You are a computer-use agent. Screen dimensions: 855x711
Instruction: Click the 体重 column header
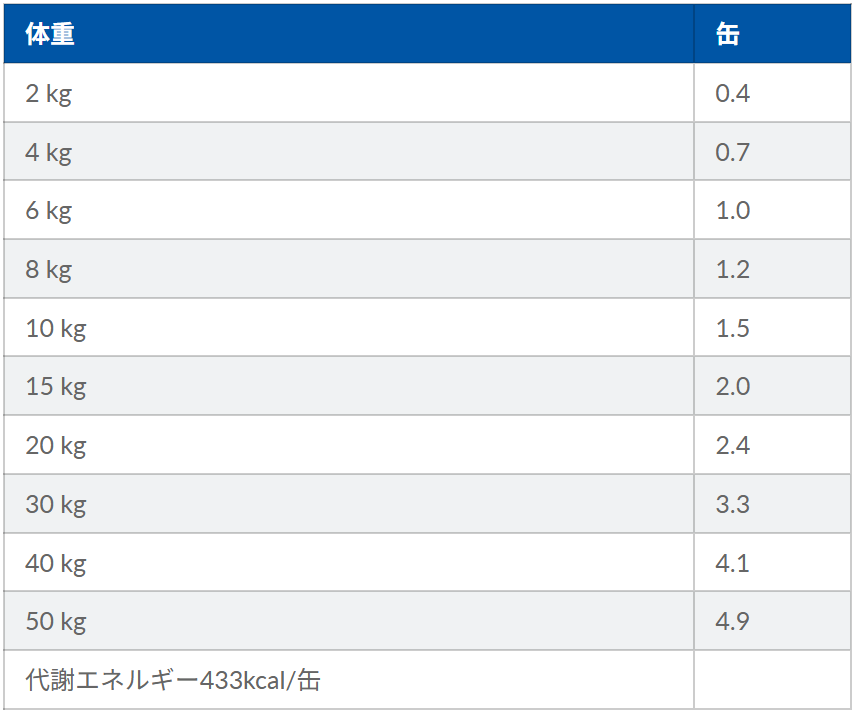point(51,34)
